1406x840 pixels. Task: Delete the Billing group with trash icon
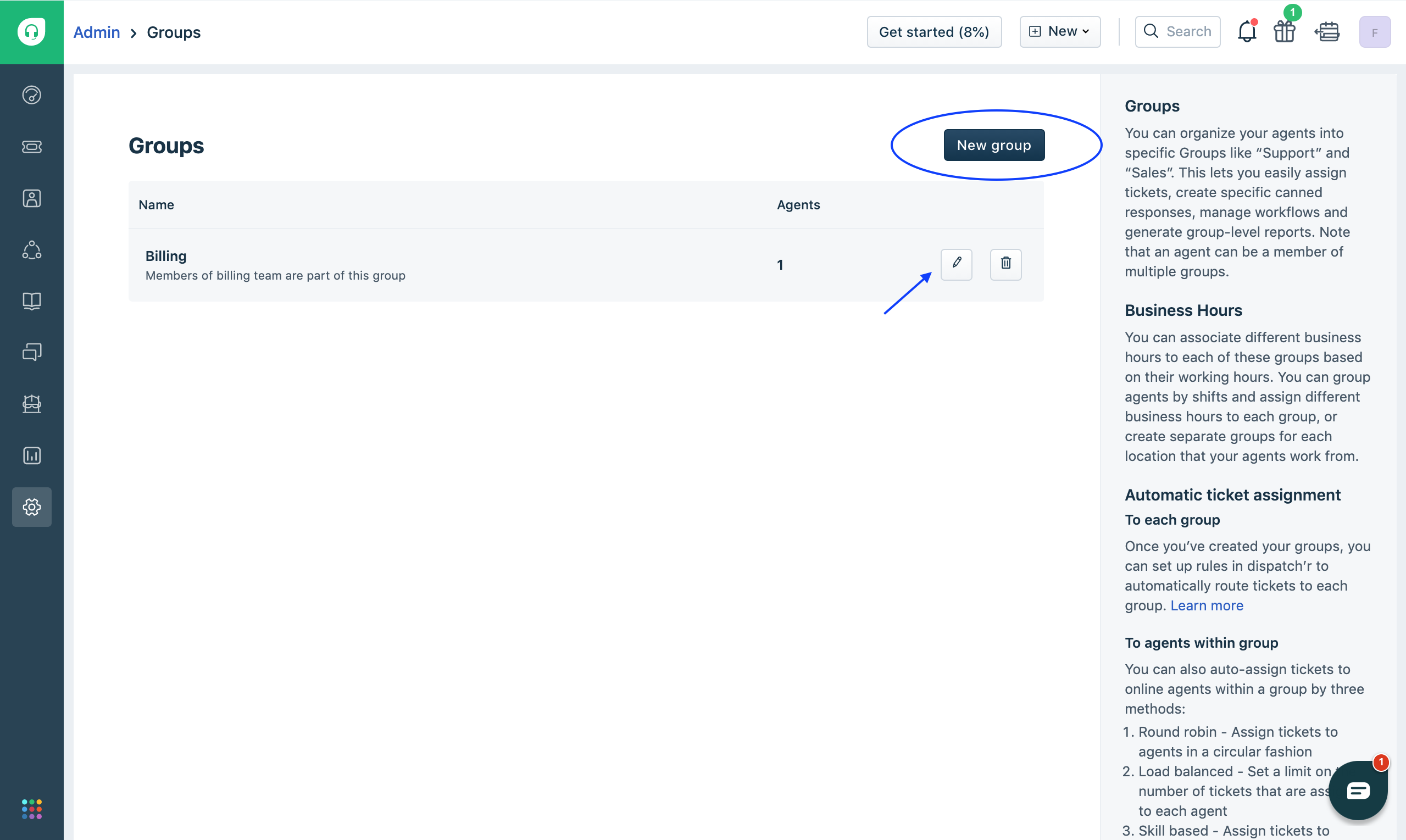pyautogui.click(x=1005, y=264)
